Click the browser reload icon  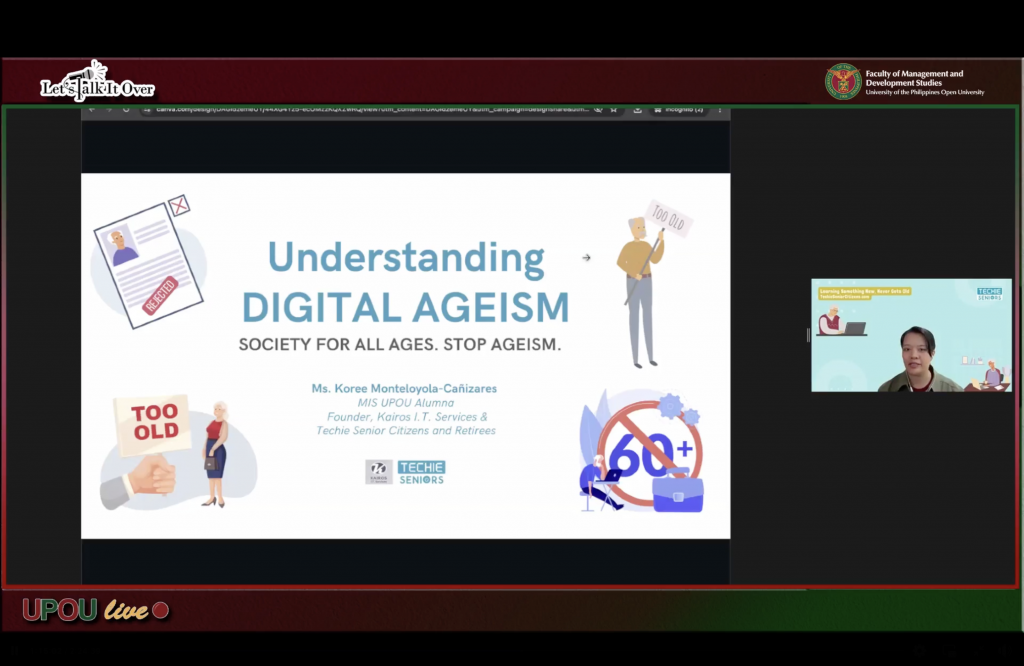[126, 109]
